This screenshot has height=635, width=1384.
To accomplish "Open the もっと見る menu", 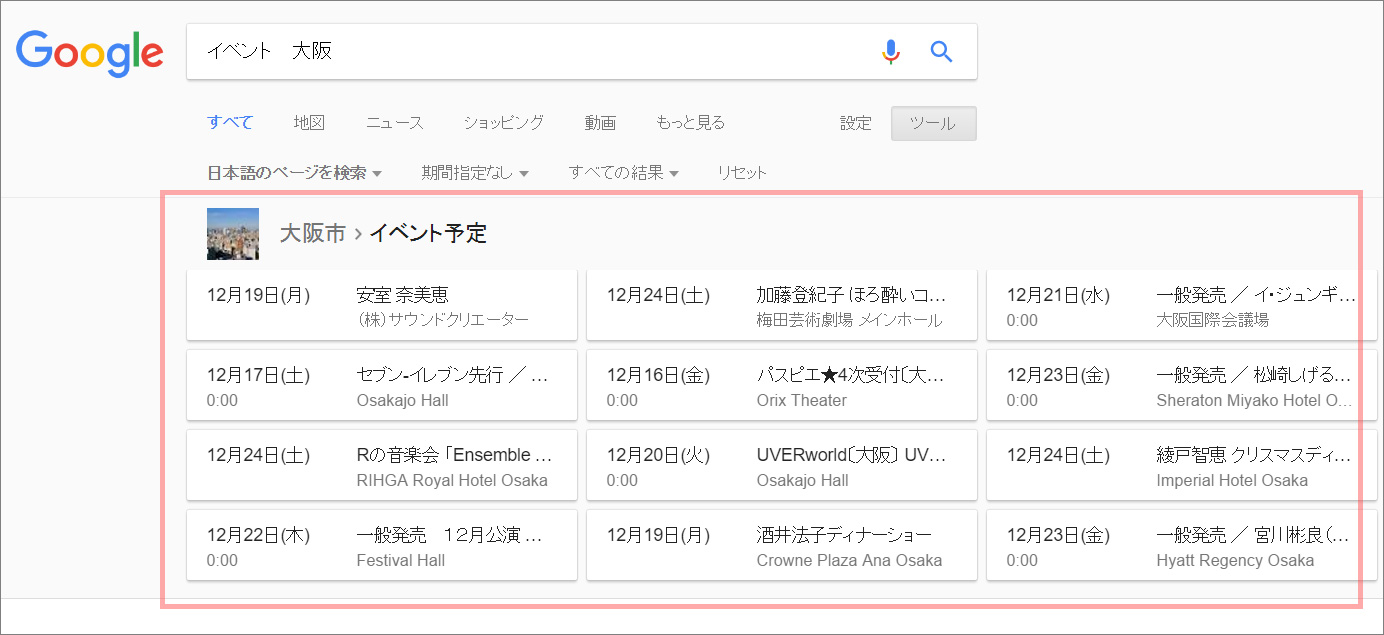I will tap(690, 123).
